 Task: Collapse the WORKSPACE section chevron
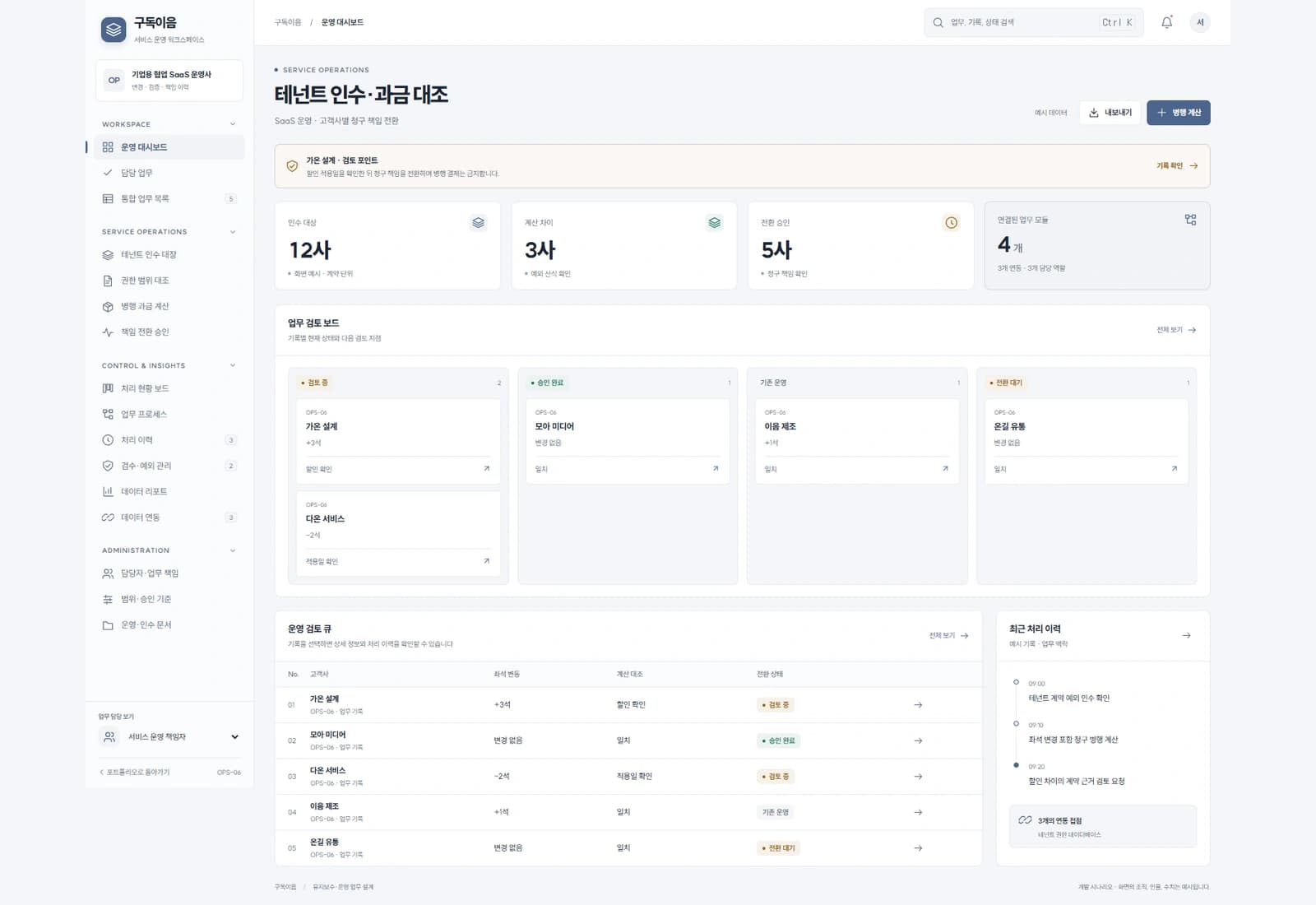tap(233, 124)
